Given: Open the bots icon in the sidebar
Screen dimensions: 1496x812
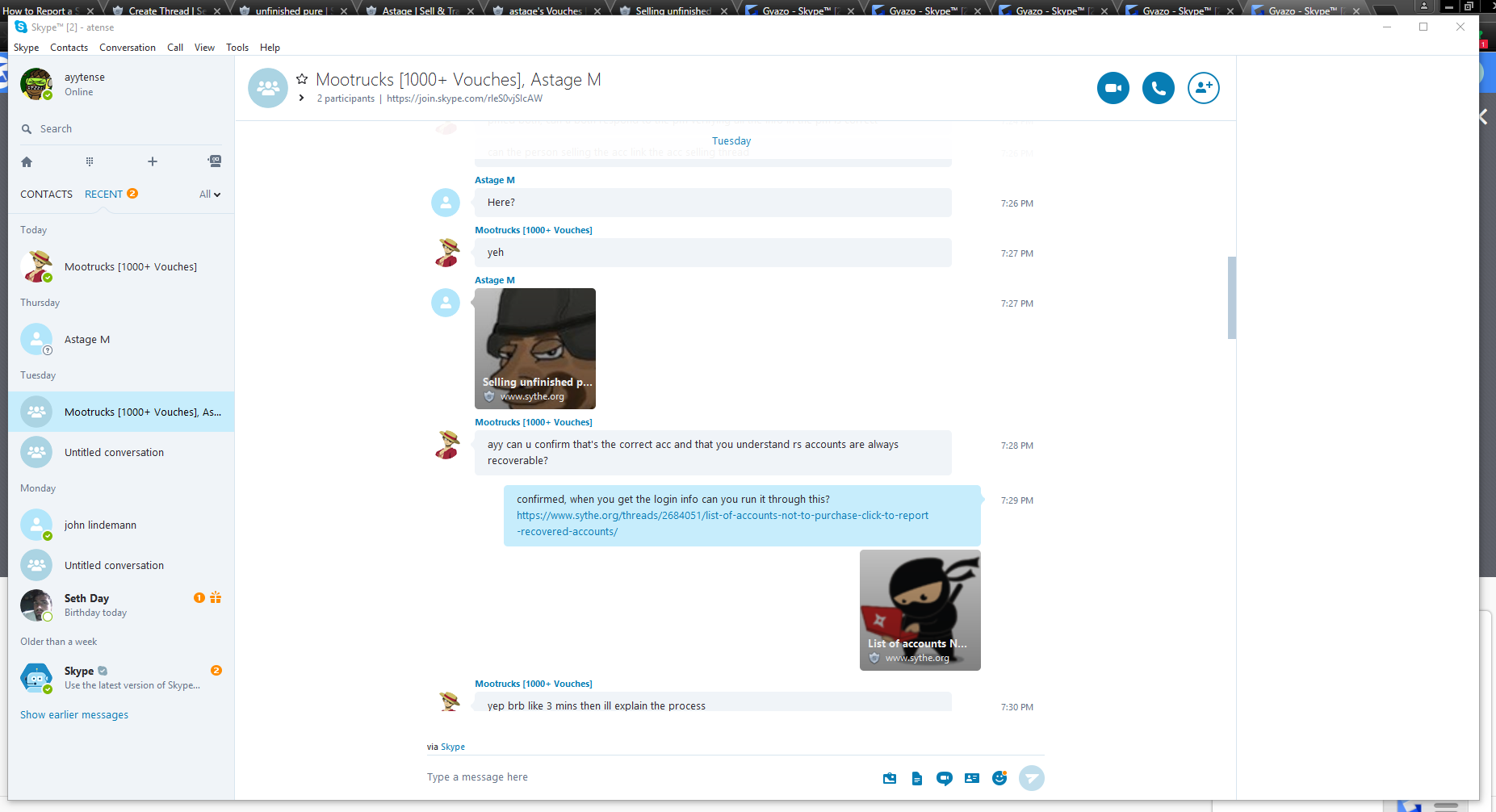Looking at the screenshot, I should pyautogui.click(x=215, y=161).
